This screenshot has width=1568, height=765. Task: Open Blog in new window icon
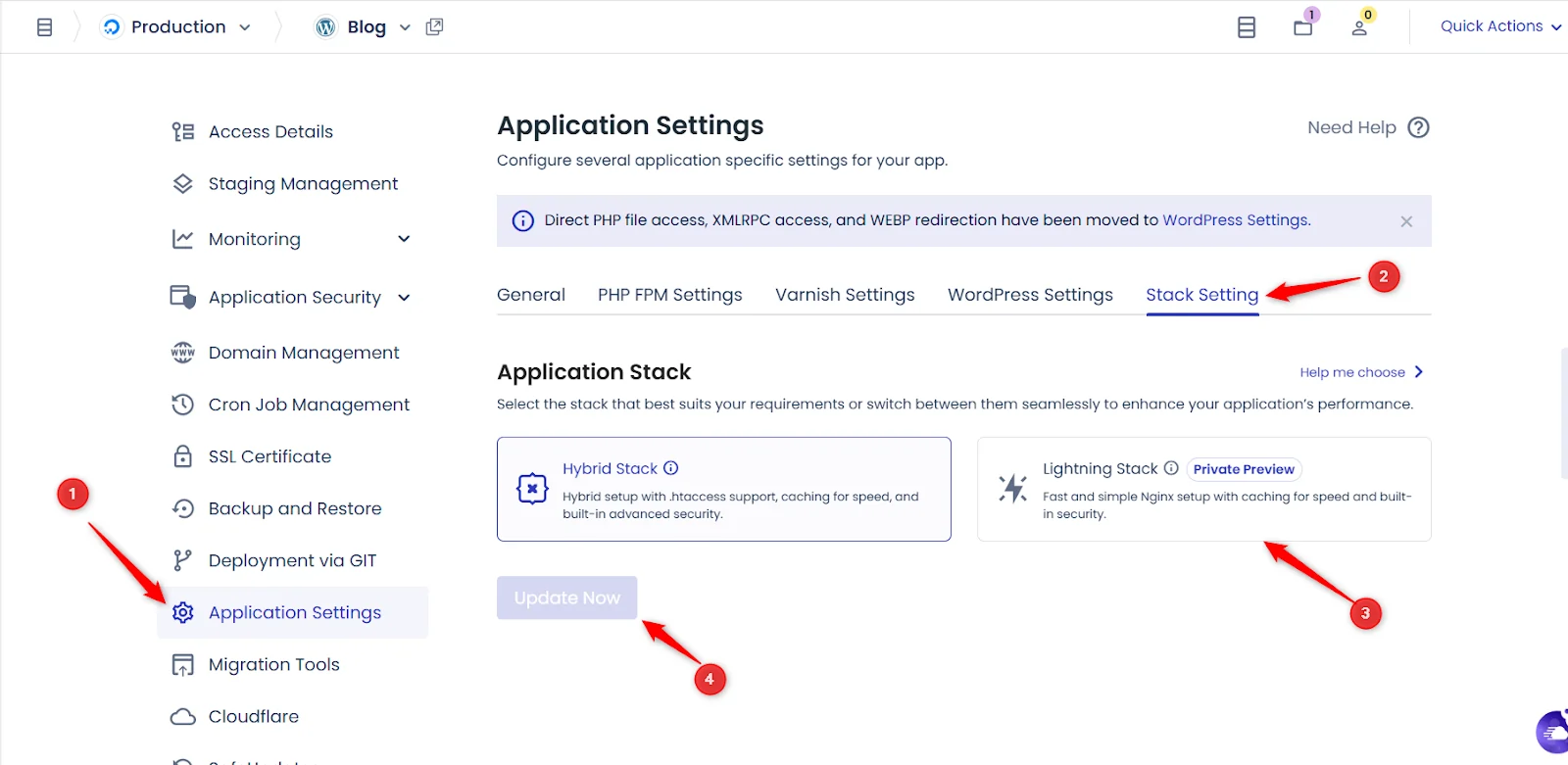click(434, 27)
